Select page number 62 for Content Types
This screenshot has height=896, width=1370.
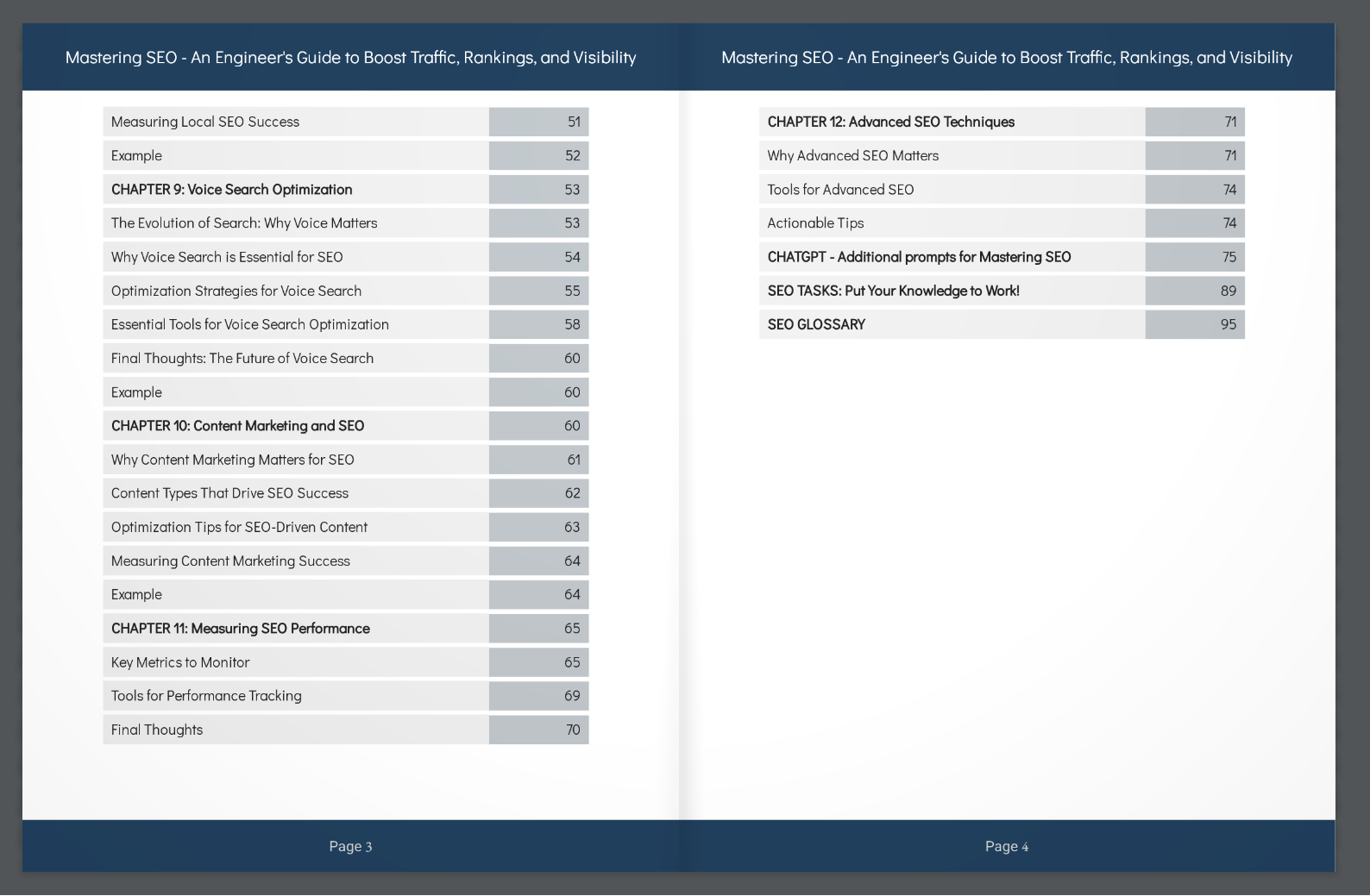(x=573, y=493)
